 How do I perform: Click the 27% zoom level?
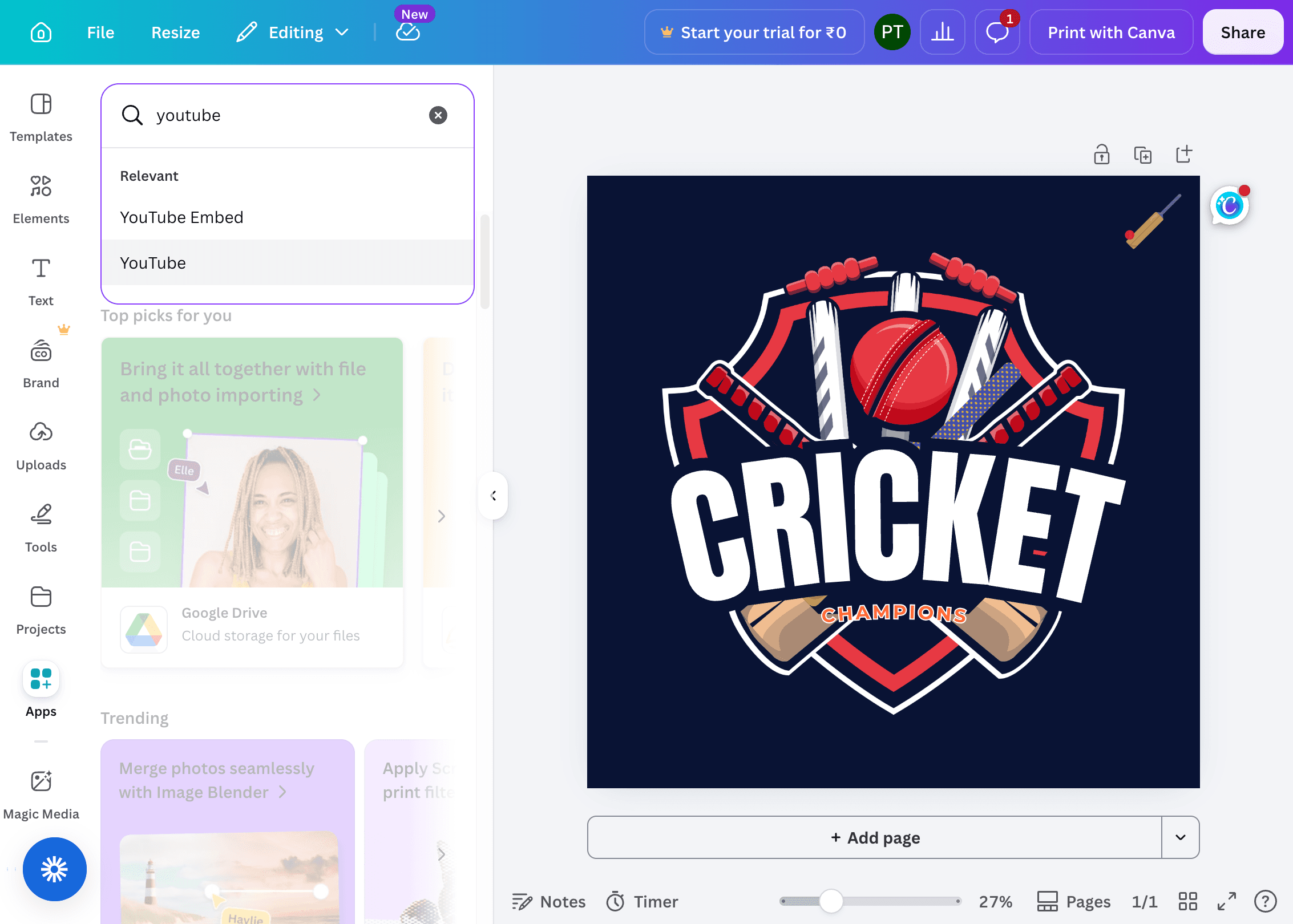[995, 901]
